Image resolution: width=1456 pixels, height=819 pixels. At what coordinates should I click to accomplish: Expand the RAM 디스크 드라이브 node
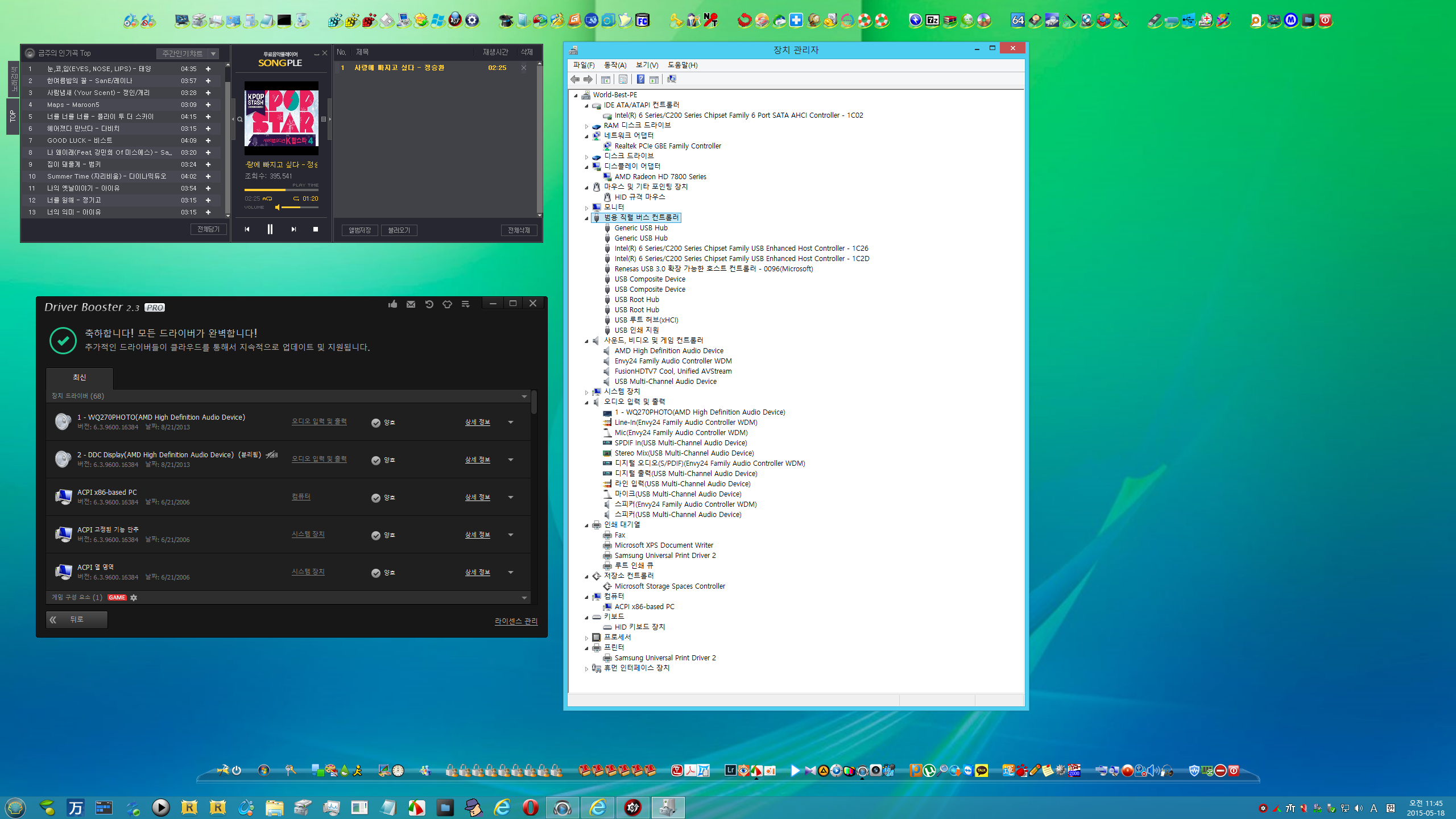pyautogui.click(x=586, y=126)
